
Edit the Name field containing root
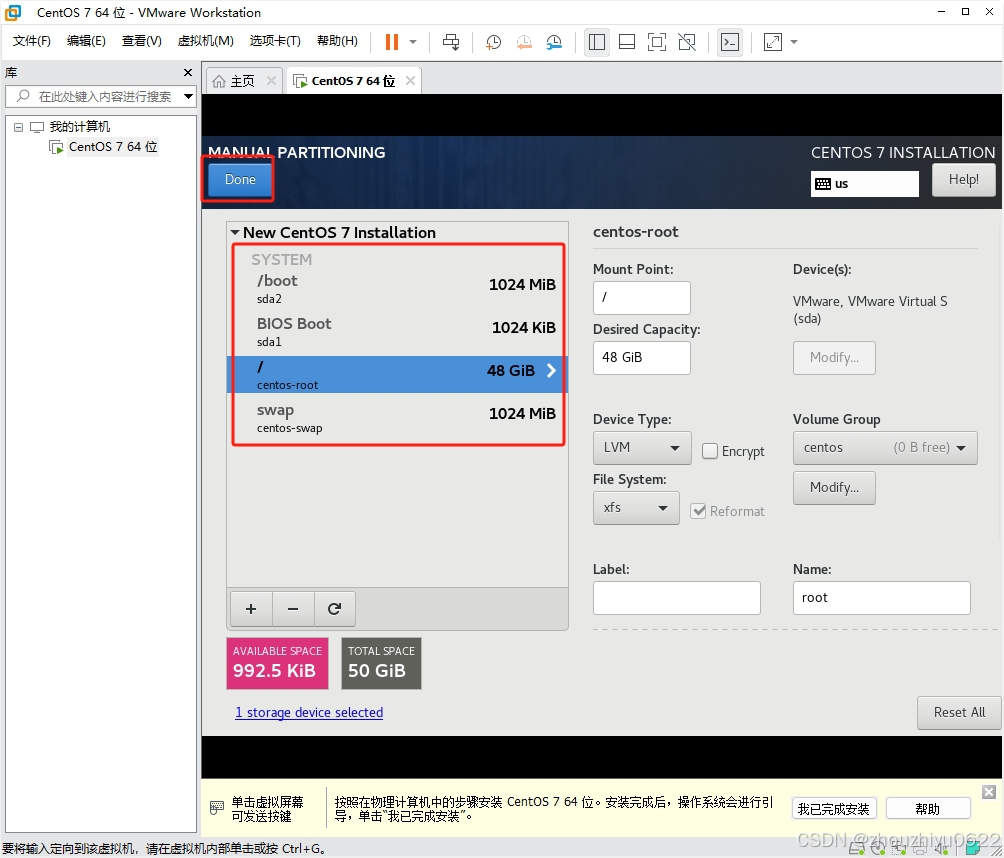tap(882, 598)
